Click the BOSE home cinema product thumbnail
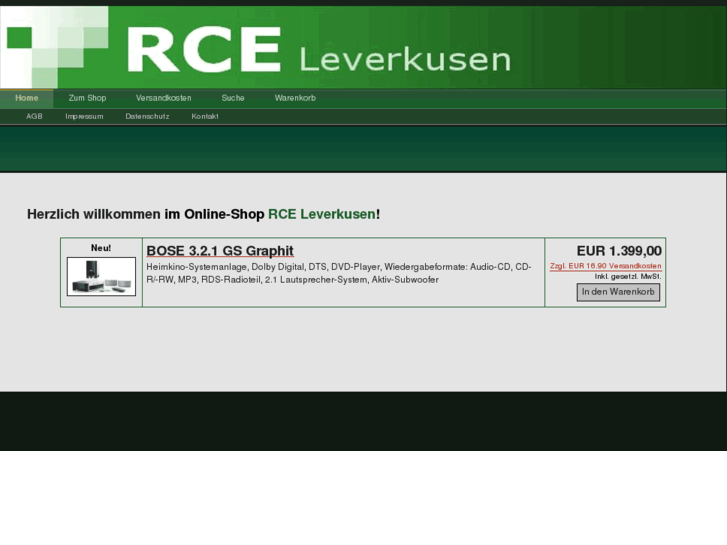The width and height of the screenshot is (727, 545). click(x=102, y=276)
